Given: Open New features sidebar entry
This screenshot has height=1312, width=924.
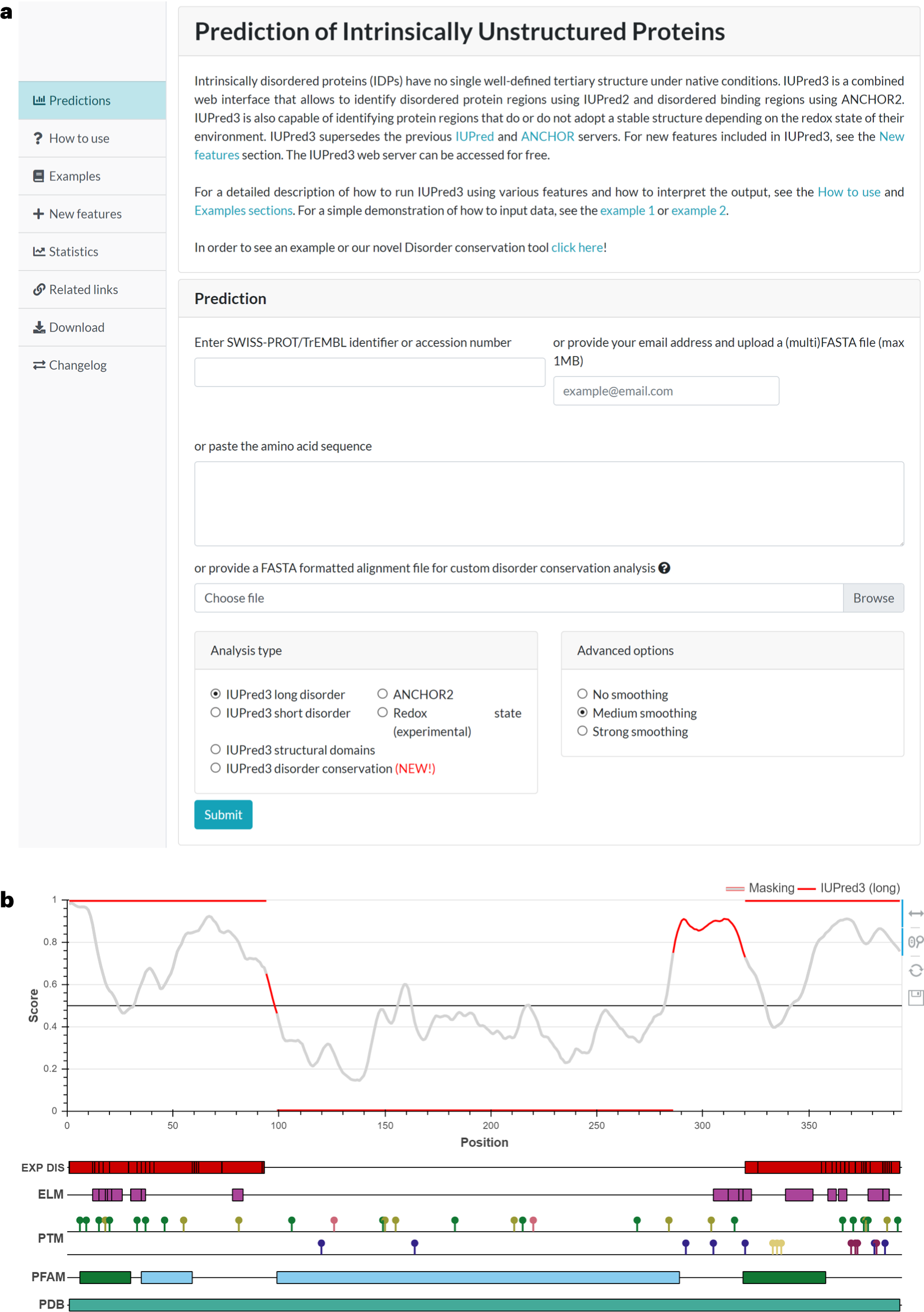Looking at the screenshot, I should (x=92, y=214).
